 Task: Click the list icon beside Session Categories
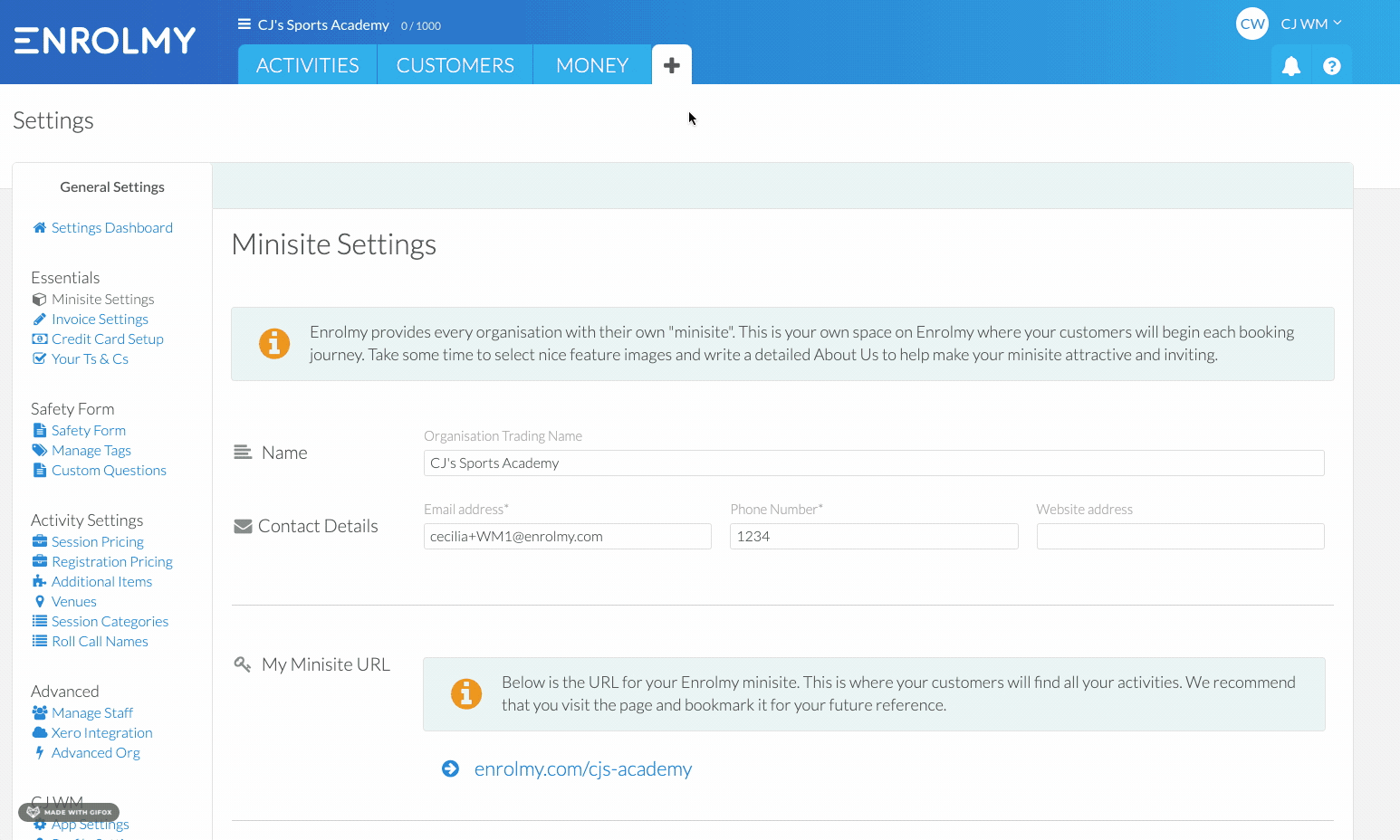tap(39, 622)
